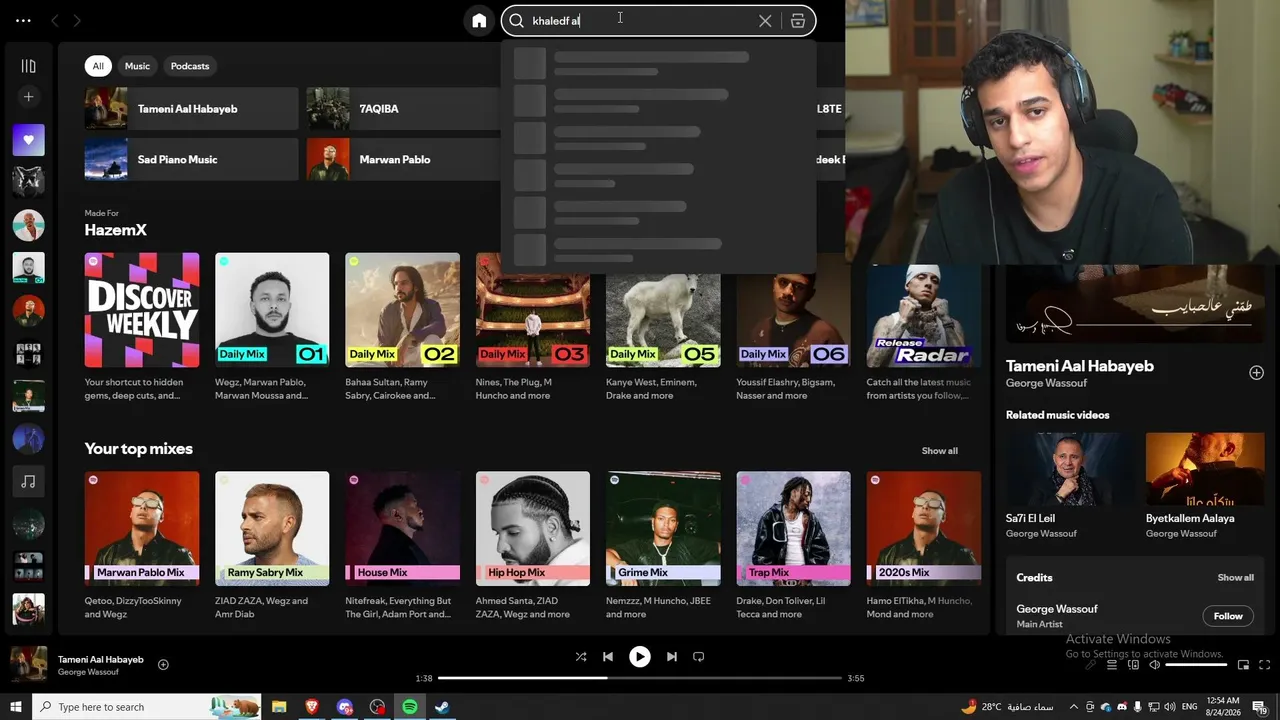Adjust the Spotify volume slider
The width and height of the screenshot is (1280, 720).
tap(1196, 665)
